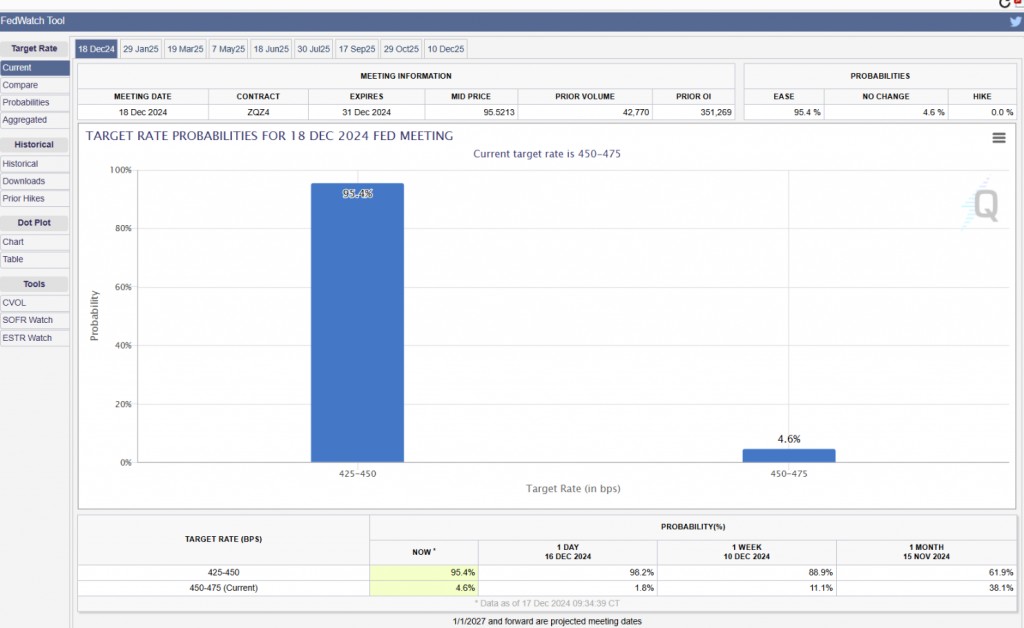The height and width of the screenshot is (628, 1024).
Task: Select the 29 Jan25 meeting tab
Action: pos(141,49)
